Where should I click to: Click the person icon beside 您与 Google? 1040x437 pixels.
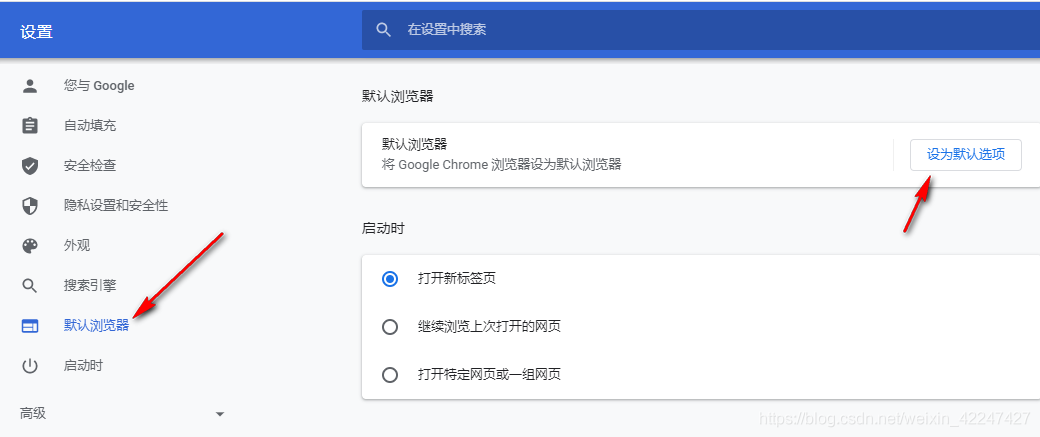(30, 86)
